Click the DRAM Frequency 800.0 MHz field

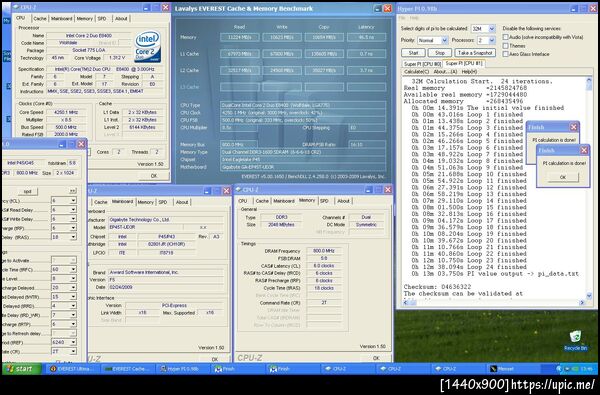[324, 251]
